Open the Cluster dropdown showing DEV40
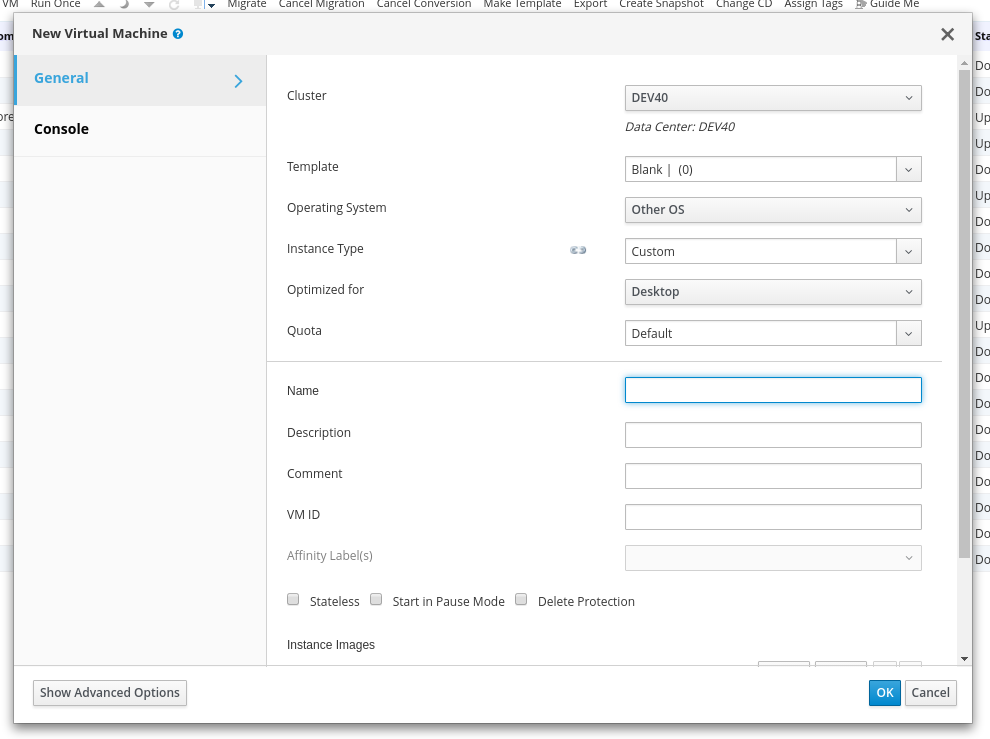This screenshot has height=739, width=990. coord(772,98)
